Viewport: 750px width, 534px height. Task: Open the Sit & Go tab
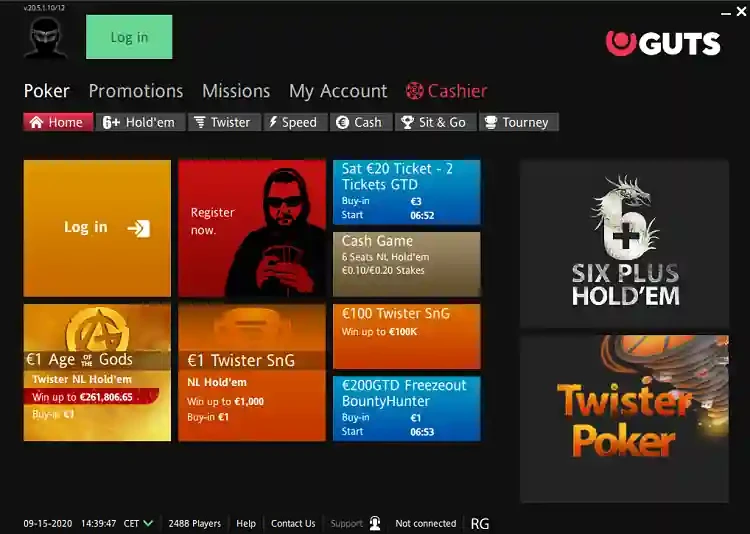(433, 122)
